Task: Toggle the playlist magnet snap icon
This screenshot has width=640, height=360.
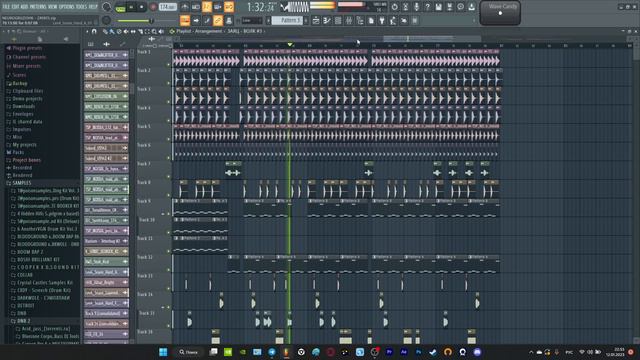Action: coord(94,31)
